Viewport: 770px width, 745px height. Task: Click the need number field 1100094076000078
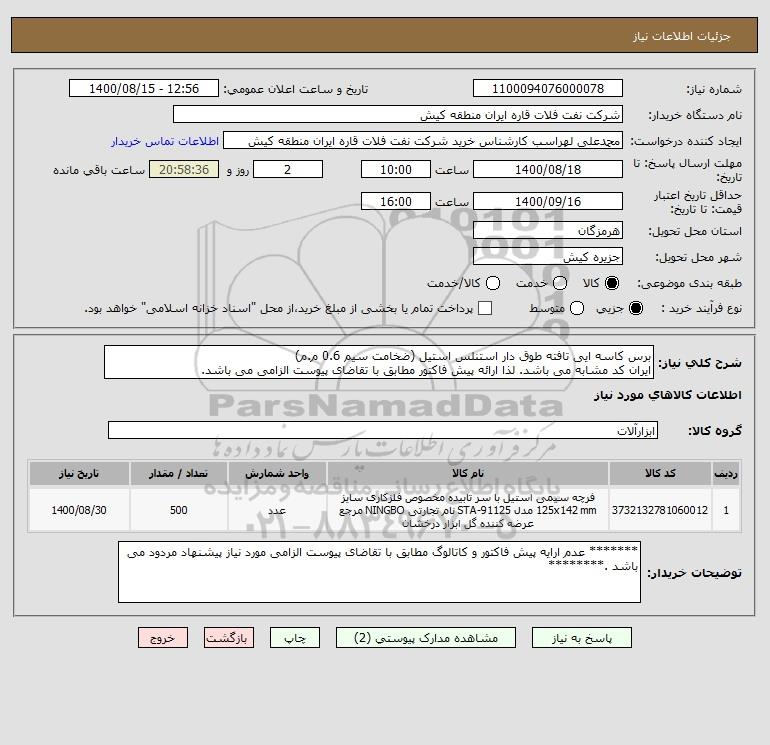(x=548, y=88)
